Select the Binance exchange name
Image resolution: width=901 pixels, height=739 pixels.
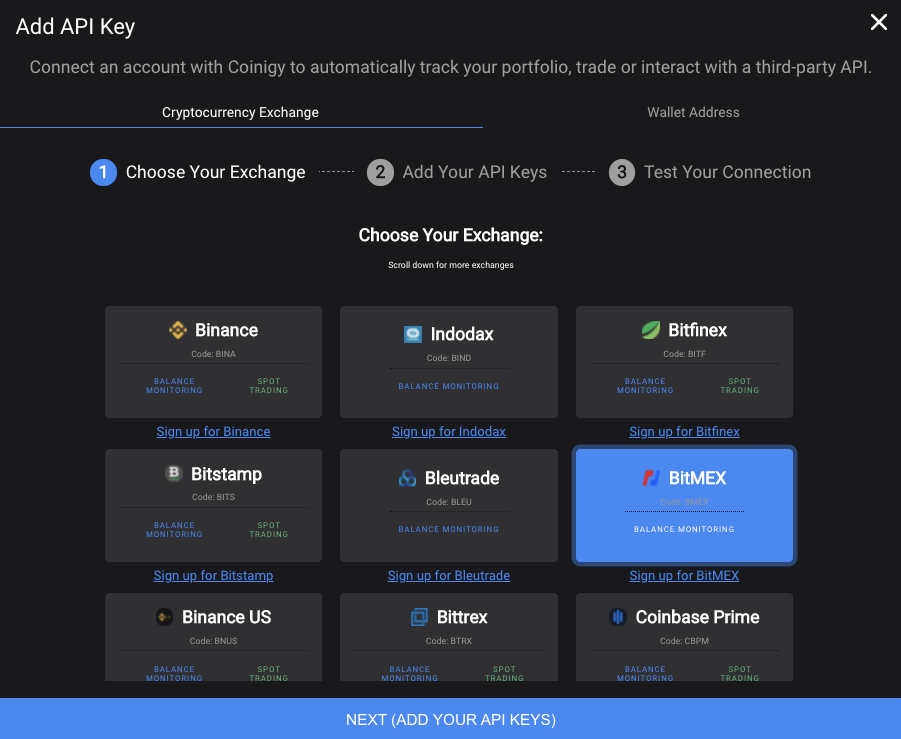(x=226, y=330)
